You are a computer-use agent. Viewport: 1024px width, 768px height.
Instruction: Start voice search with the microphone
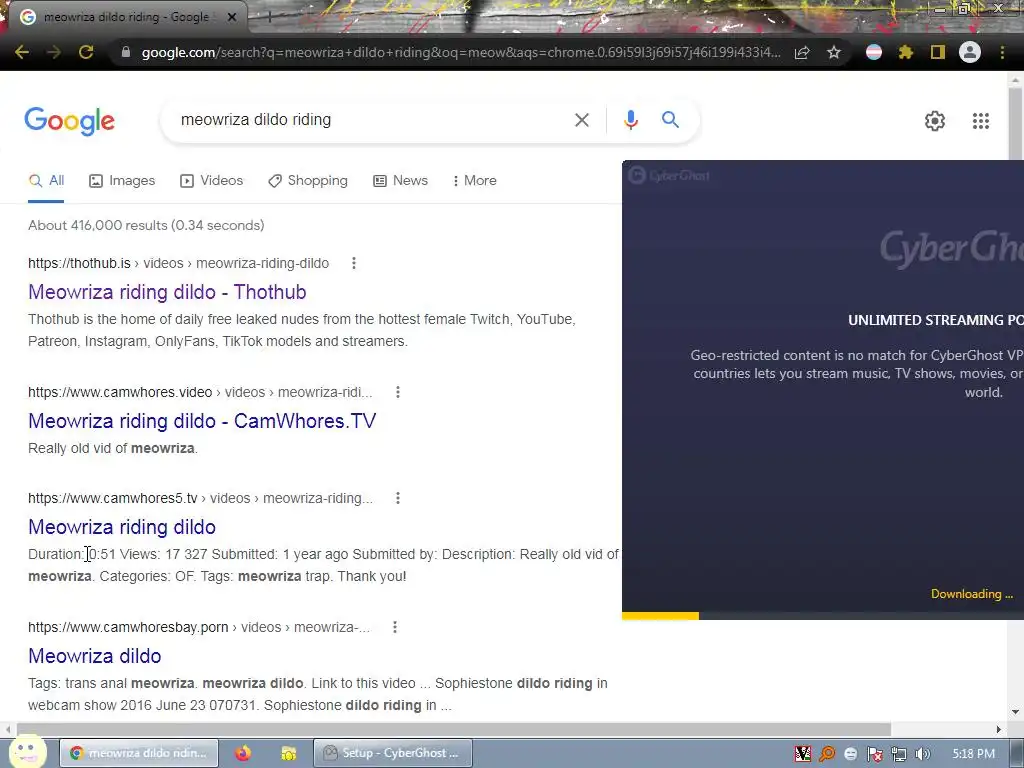pyautogui.click(x=630, y=120)
